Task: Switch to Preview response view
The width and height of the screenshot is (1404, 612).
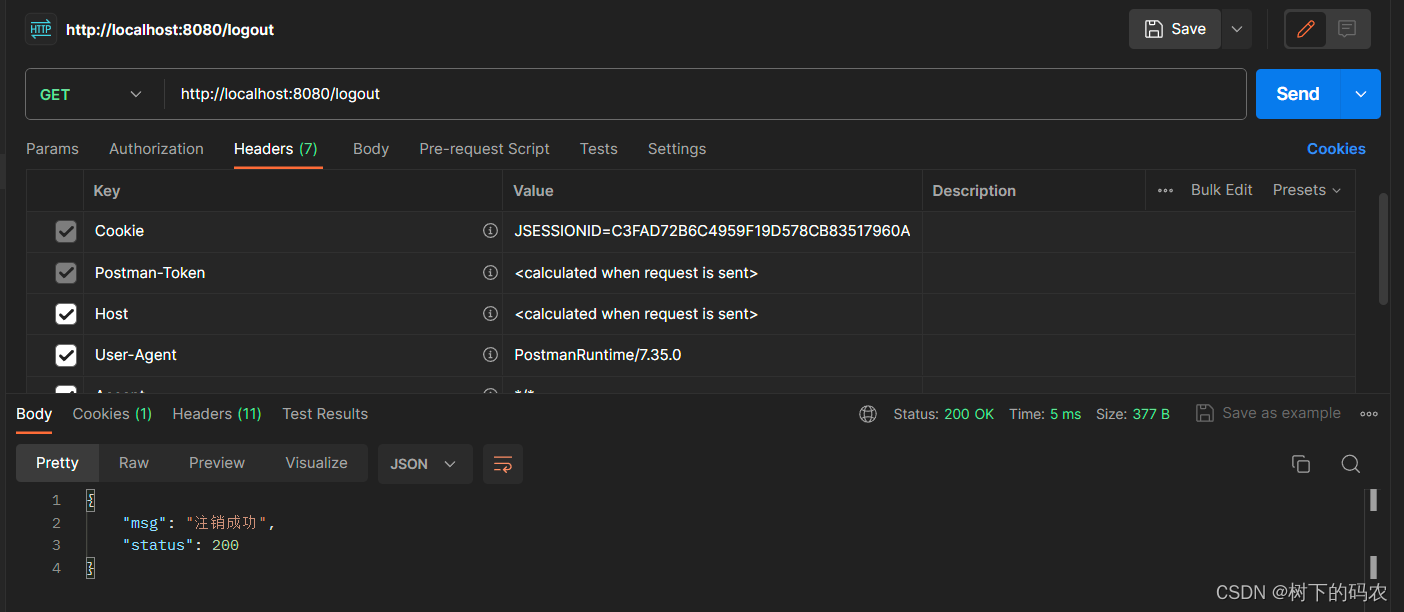Action: click(217, 463)
